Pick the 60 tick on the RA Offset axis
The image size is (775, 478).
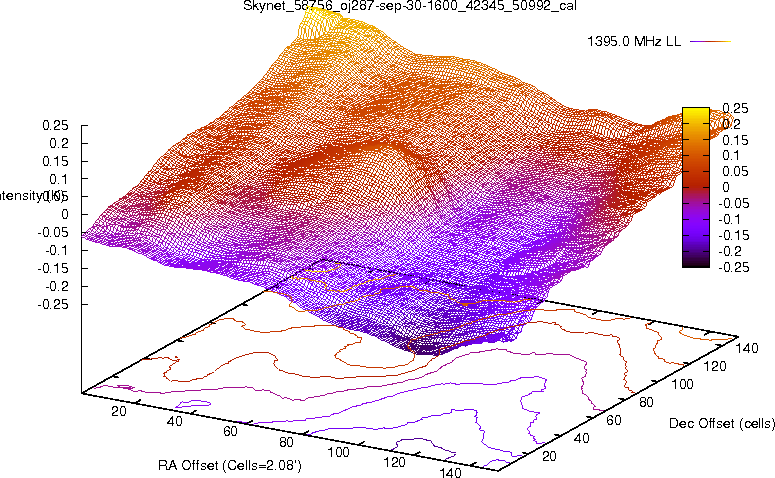(x=230, y=432)
